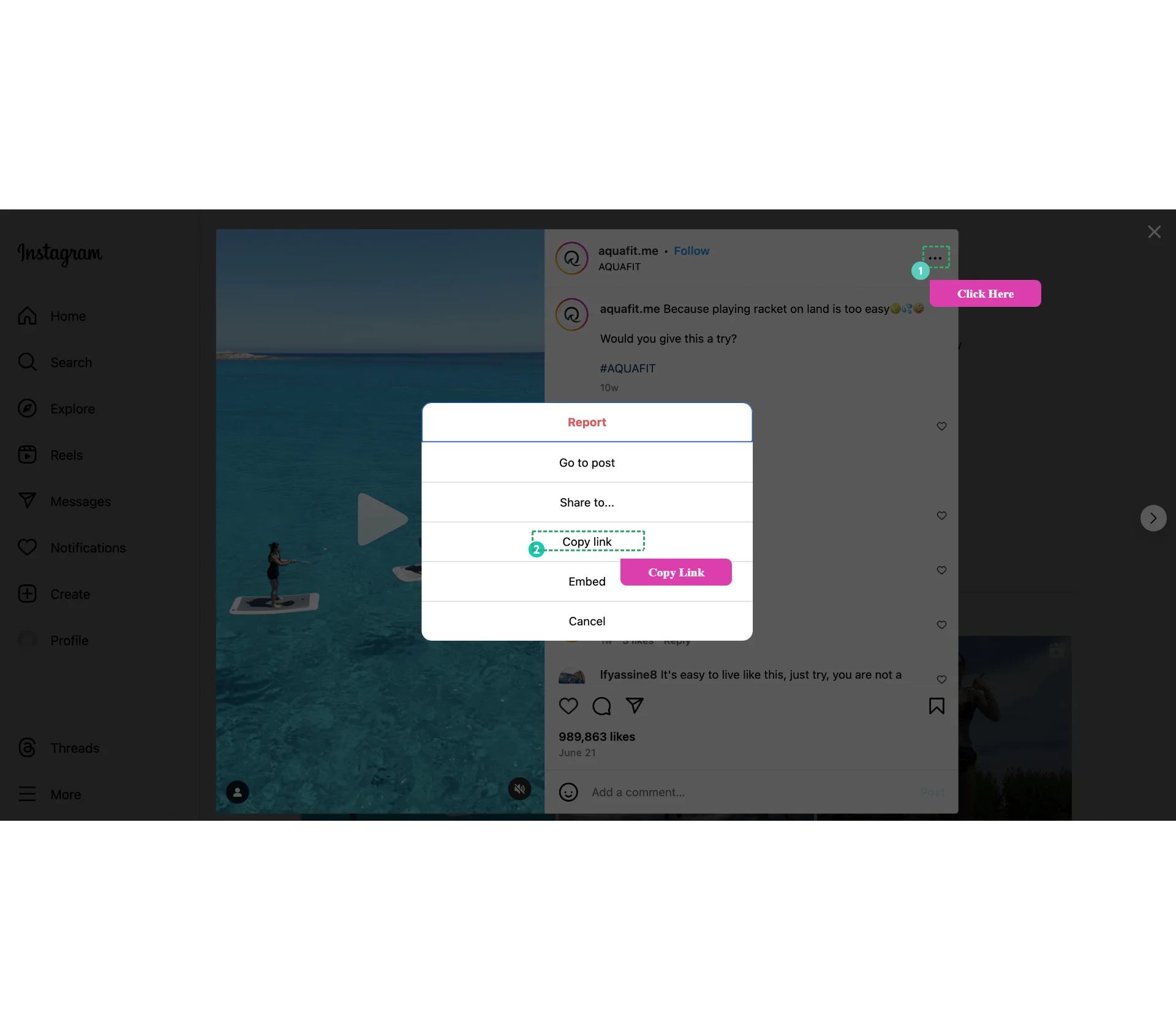Click the Search icon in sidebar

pyautogui.click(x=28, y=362)
